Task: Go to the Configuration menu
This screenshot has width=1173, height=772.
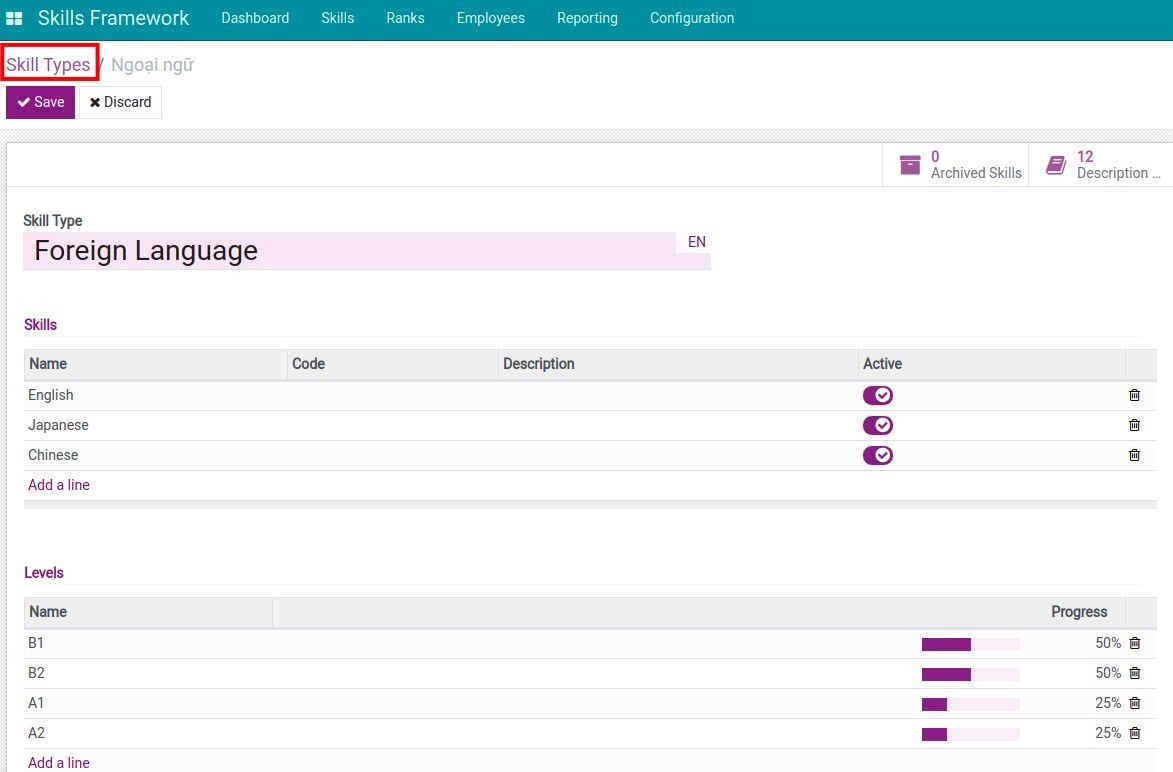Action: point(691,17)
